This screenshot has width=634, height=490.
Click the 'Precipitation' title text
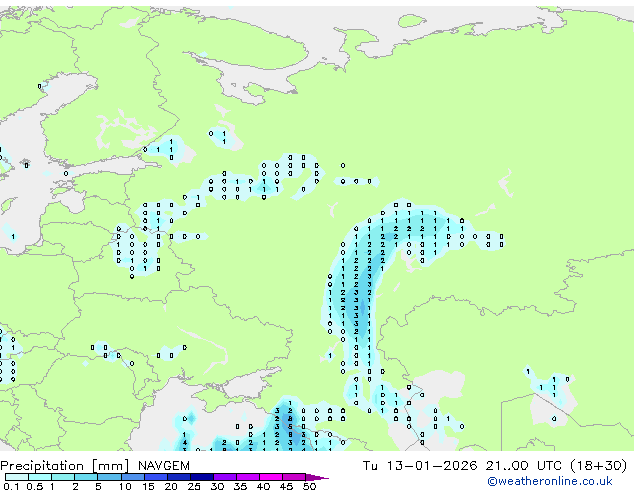point(42,466)
